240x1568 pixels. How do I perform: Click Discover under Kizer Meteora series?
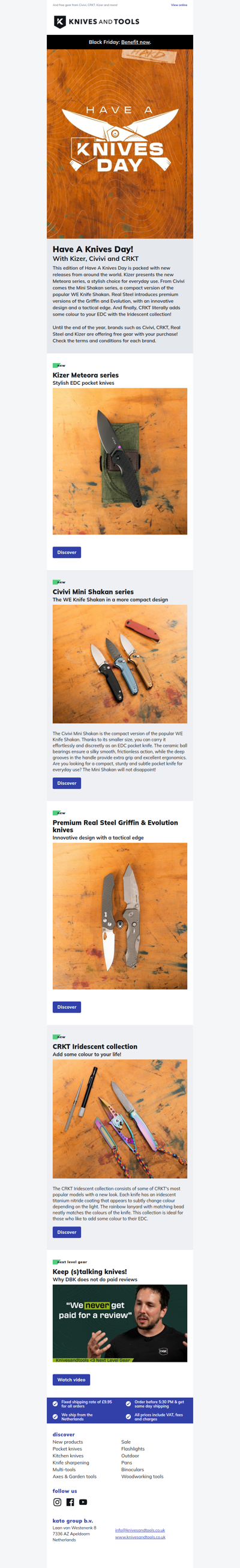coord(67,552)
